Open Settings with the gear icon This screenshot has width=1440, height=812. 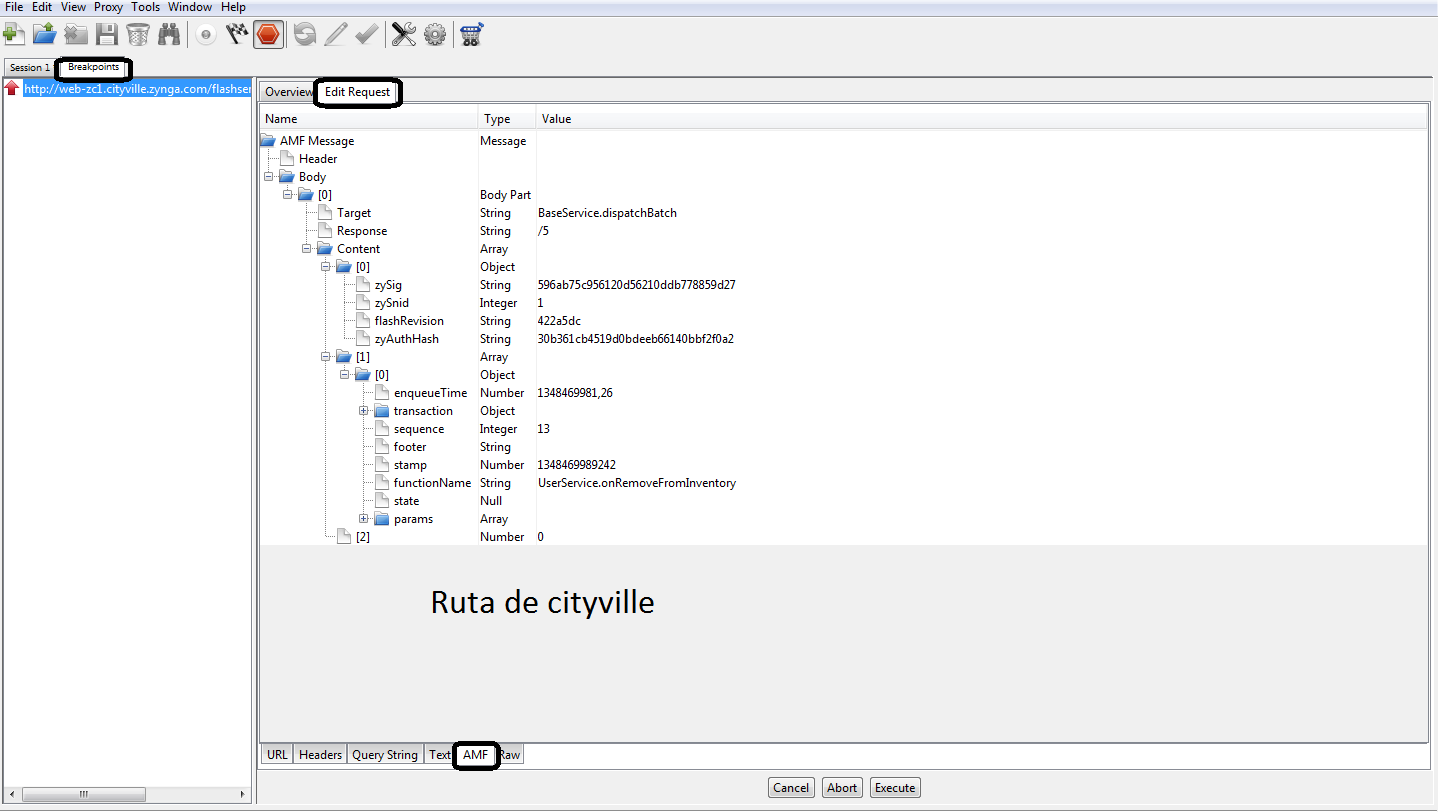pyautogui.click(x=435, y=35)
